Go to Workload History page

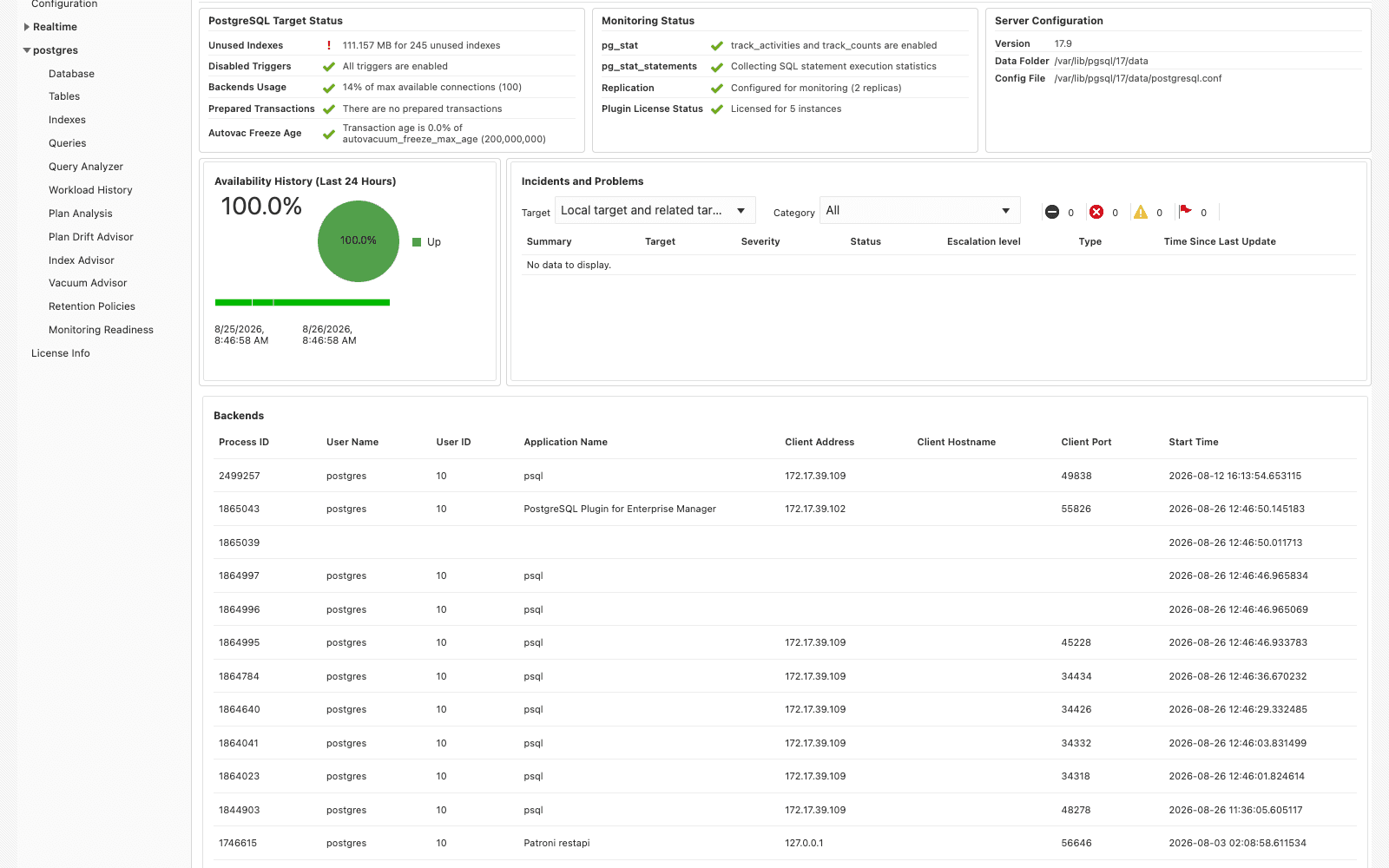[90, 190]
